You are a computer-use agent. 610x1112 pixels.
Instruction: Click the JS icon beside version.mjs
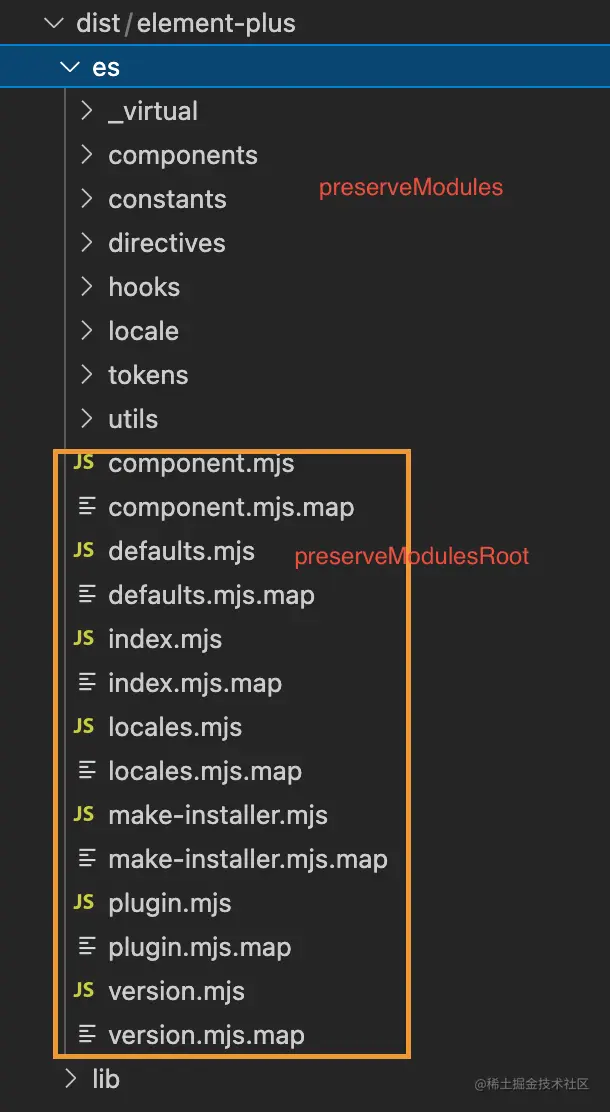pyautogui.click(x=84, y=991)
